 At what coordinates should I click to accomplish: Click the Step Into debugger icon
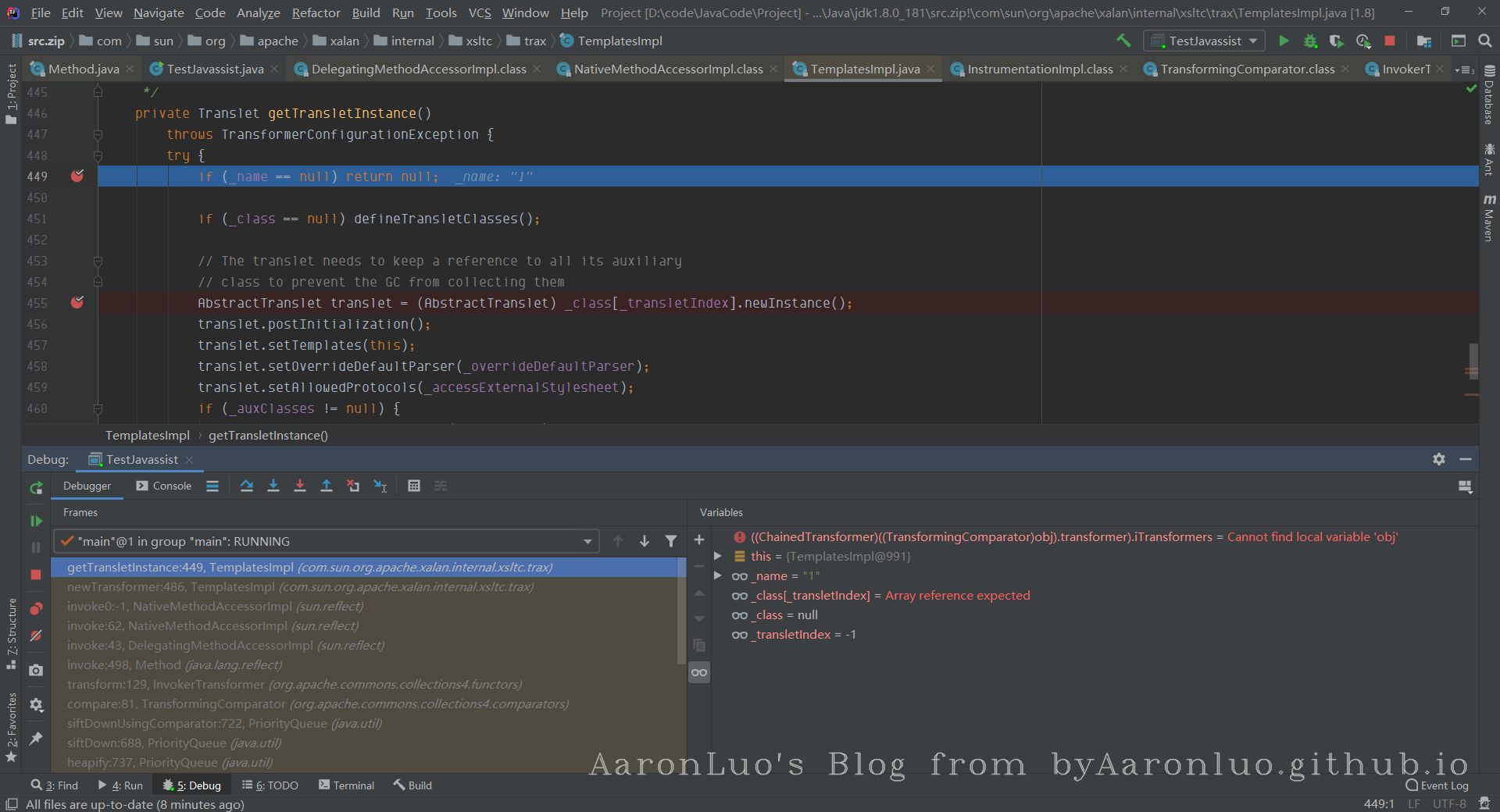[273, 486]
